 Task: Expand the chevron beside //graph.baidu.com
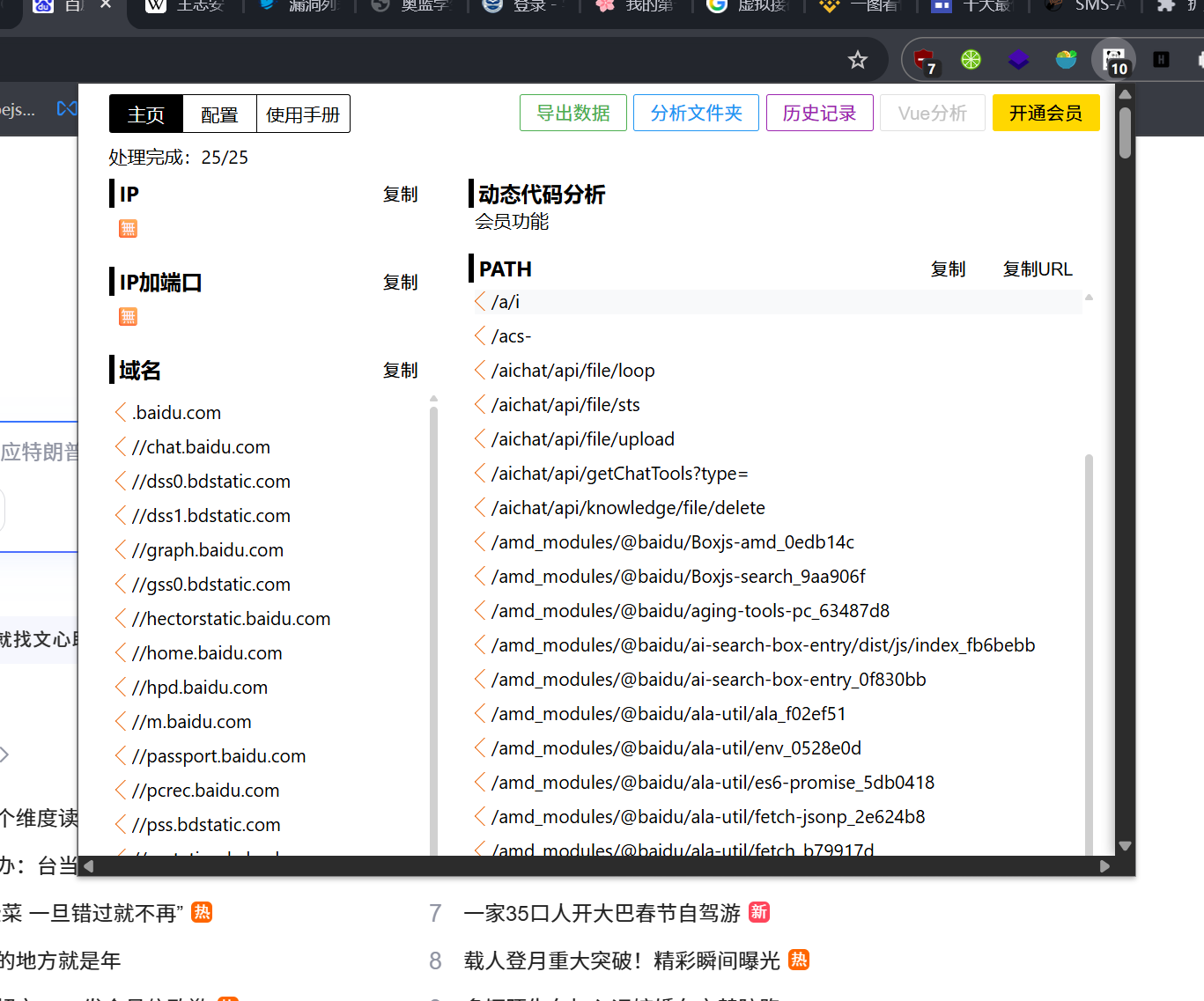pyautogui.click(x=121, y=549)
